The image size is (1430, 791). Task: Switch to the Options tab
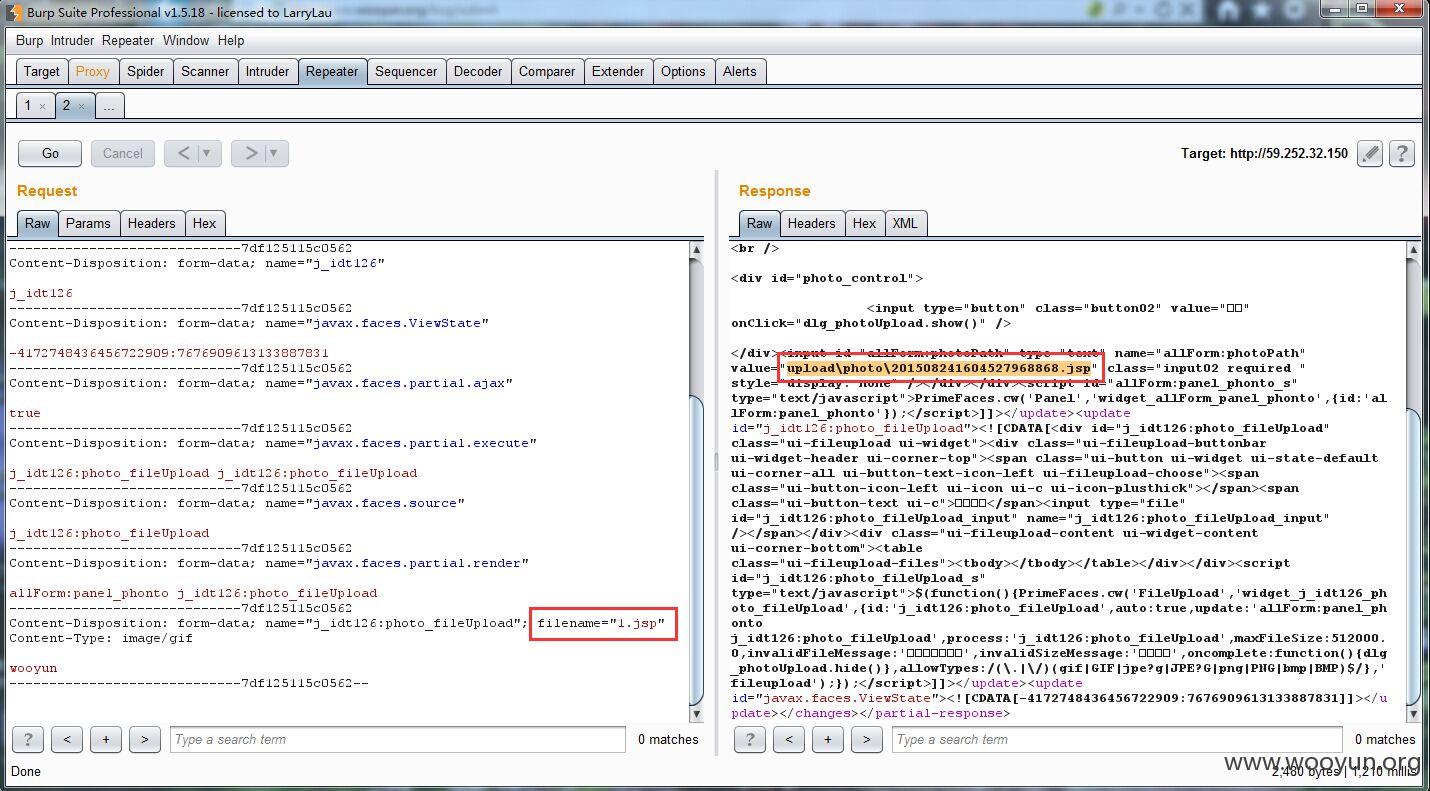(683, 71)
